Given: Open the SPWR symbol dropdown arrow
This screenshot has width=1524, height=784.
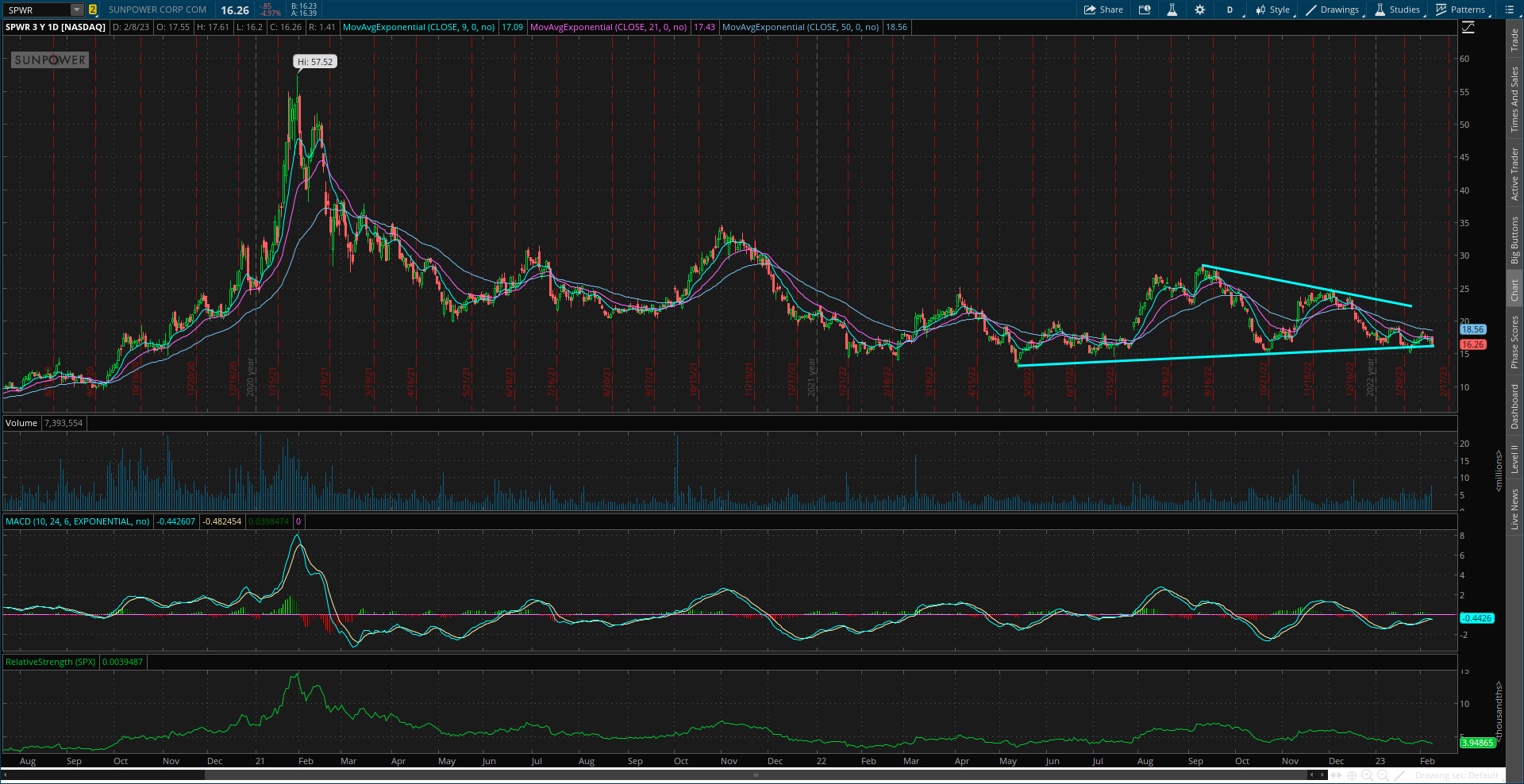Looking at the screenshot, I should point(76,10).
